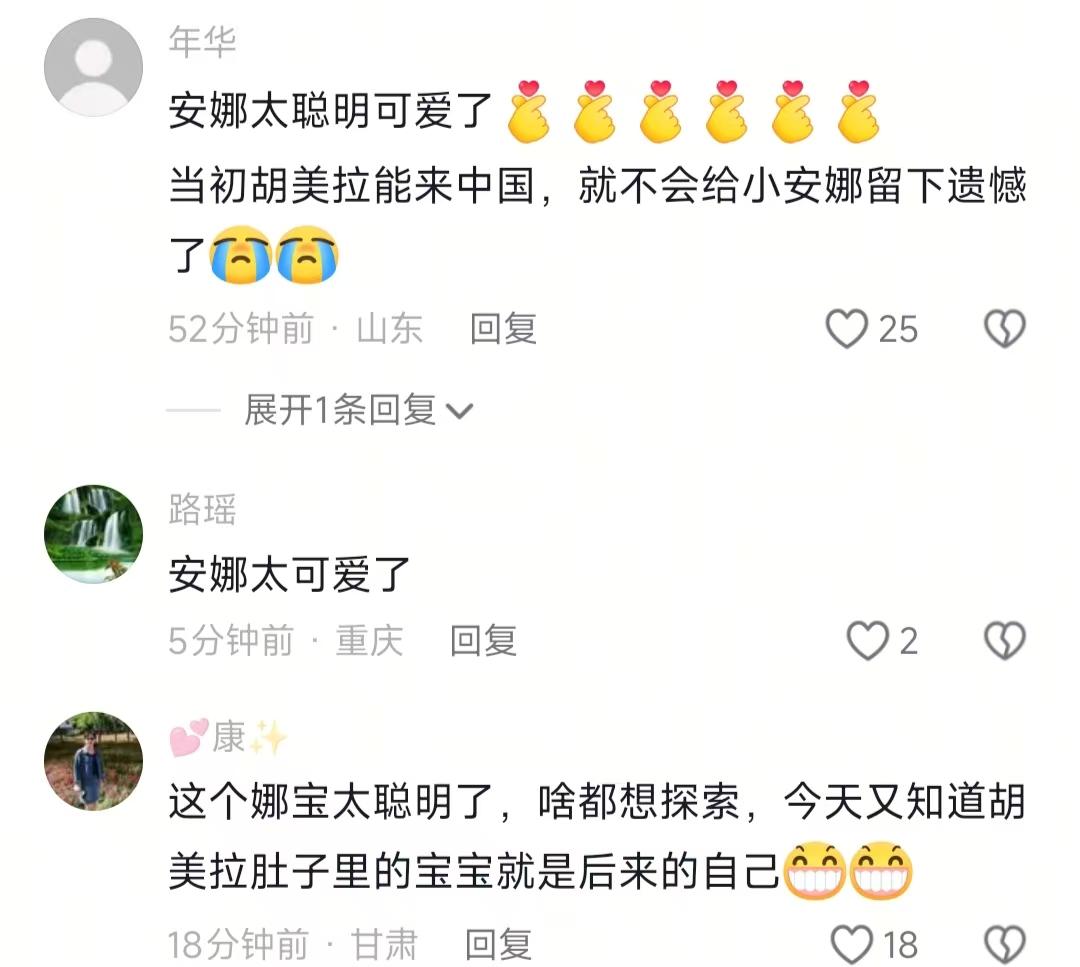This screenshot has height=967, width=1080.
Task: Tap broken heart on 路瑶's comment
Action: pyautogui.click(x=1005, y=641)
